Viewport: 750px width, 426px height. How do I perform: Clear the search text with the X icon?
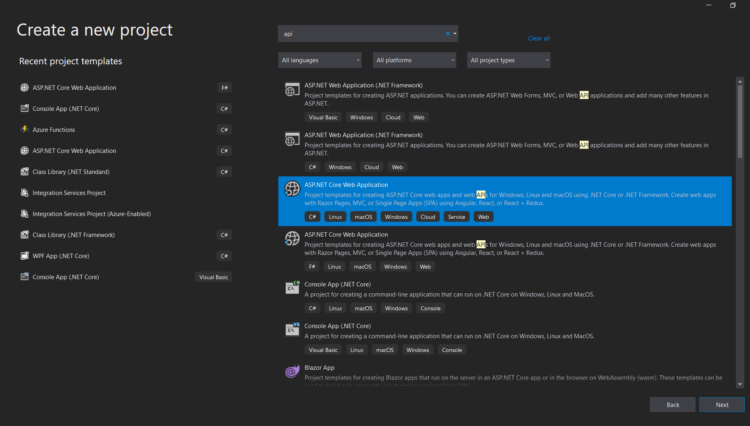click(448, 34)
